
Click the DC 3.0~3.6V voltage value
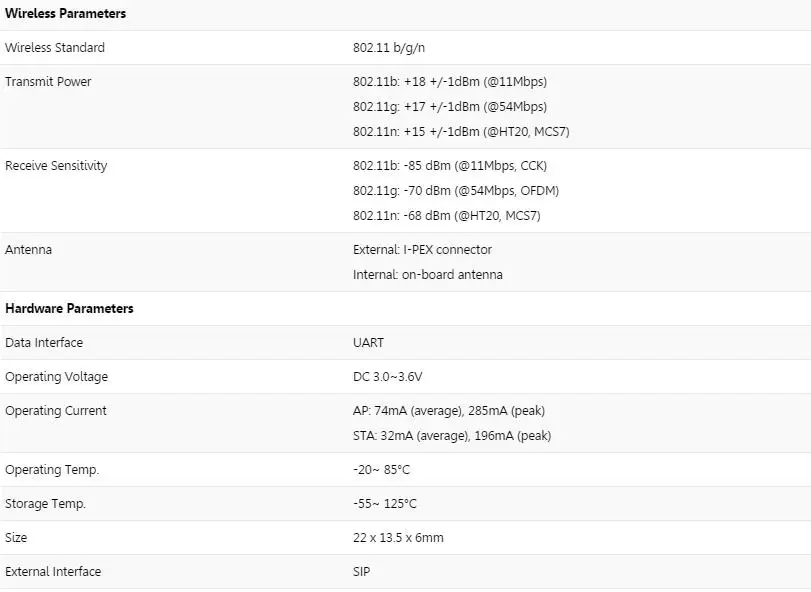coord(387,377)
